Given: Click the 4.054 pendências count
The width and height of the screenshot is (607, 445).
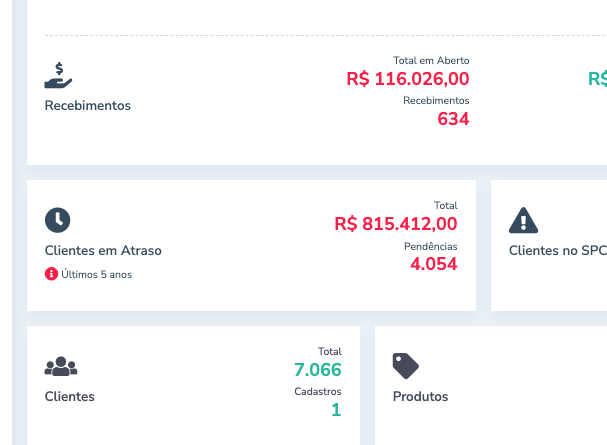Looking at the screenshot, I should (433, 264).
